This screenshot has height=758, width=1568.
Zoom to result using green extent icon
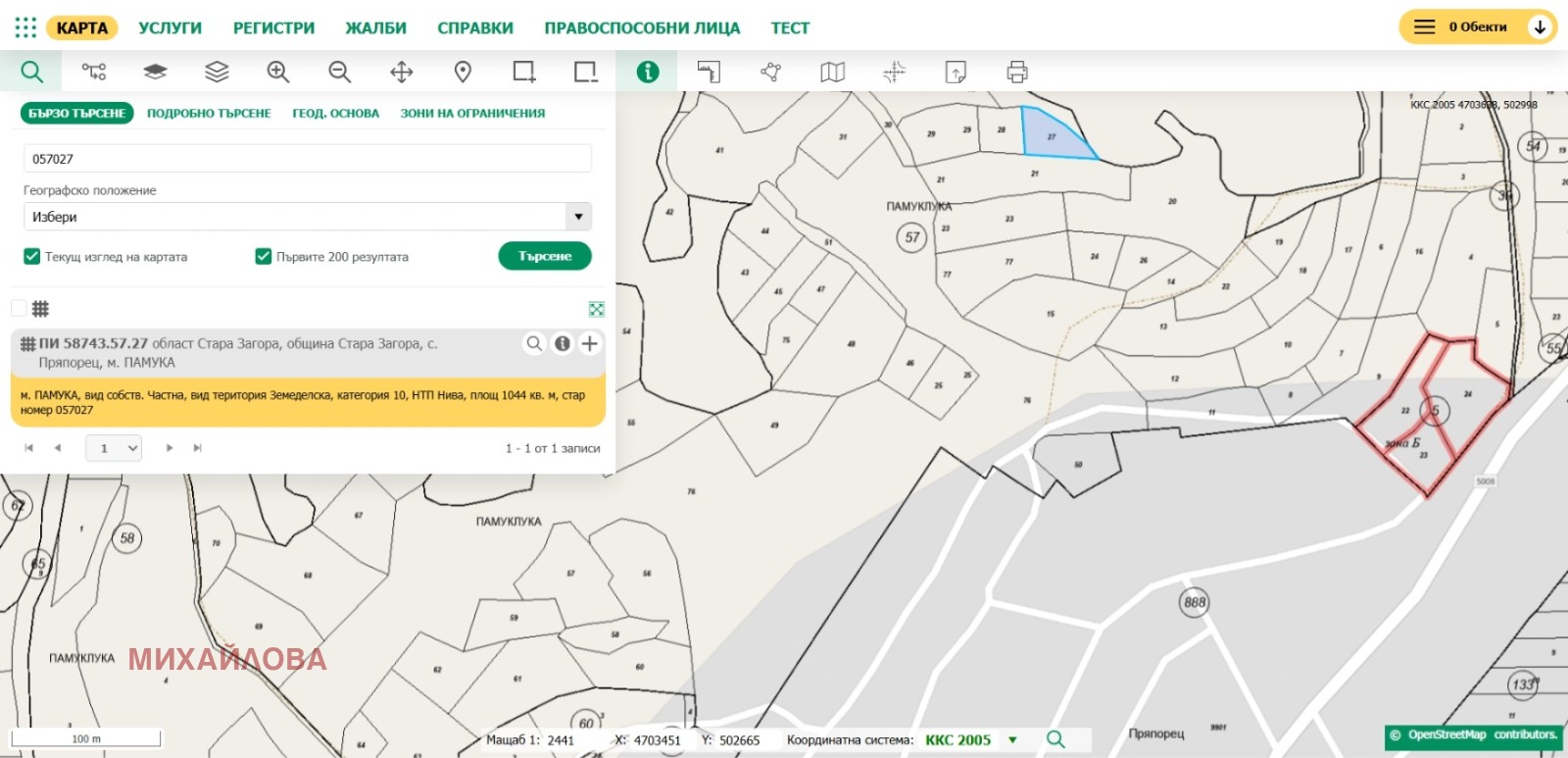click(596, 309)
